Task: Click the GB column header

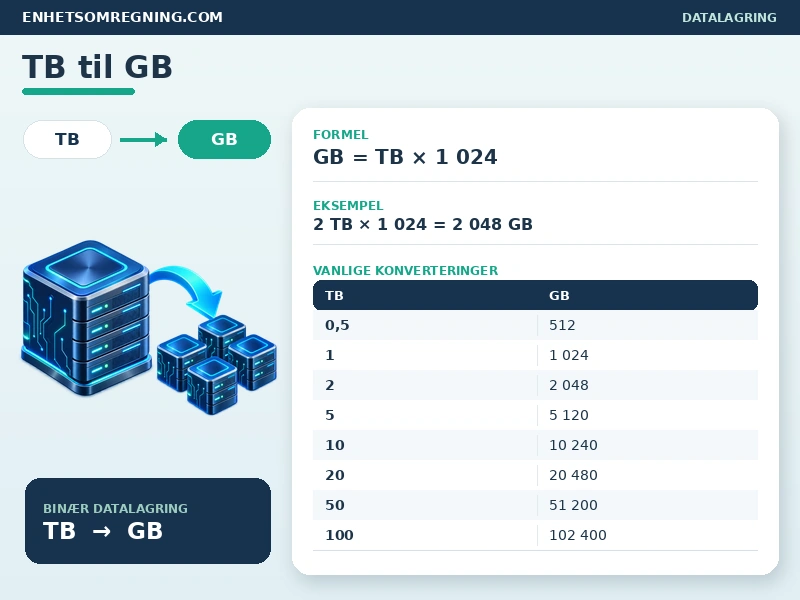Action: pos(559,295)
